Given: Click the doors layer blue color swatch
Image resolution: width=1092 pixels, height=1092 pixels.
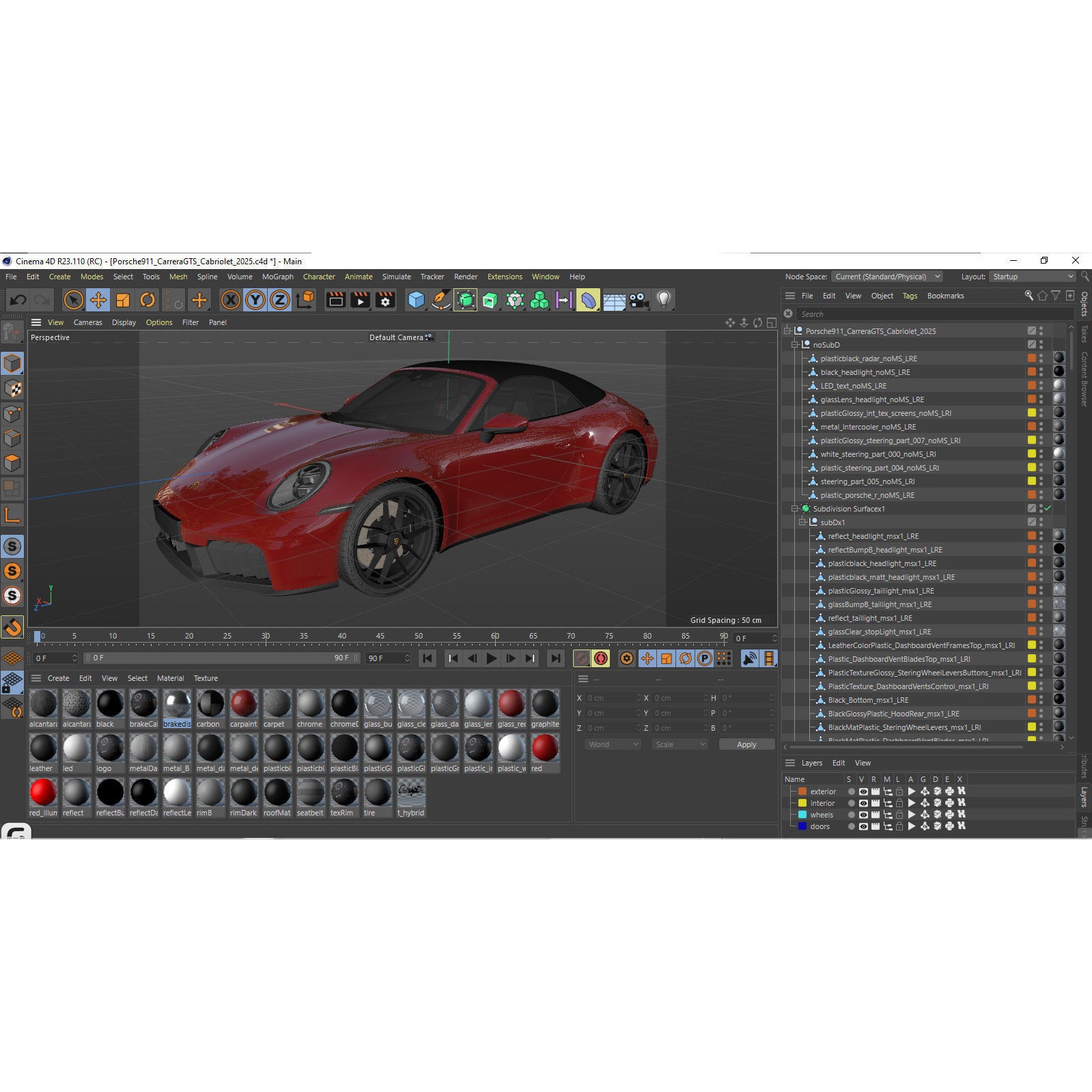Looking at the screenshot, I should [802, 826].
